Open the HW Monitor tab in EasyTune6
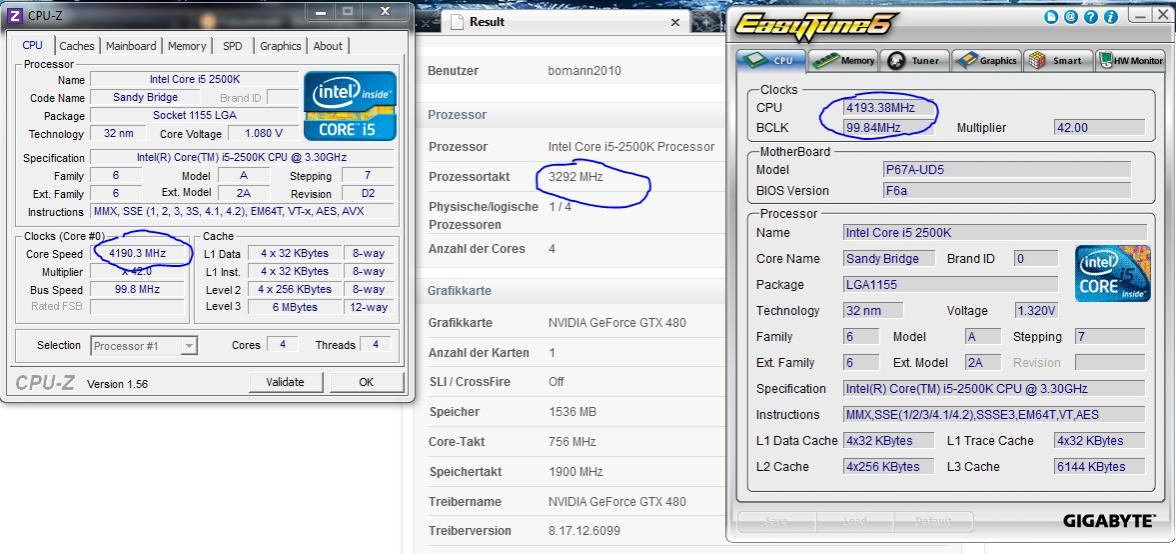Screen dimensions: 1176x554 tap(1130, 61)
